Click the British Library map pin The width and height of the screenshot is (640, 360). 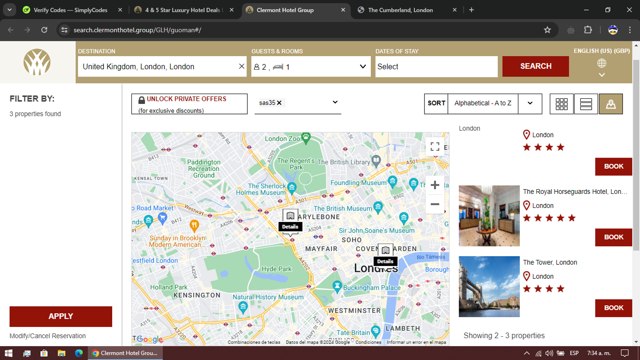coord(376,160)
